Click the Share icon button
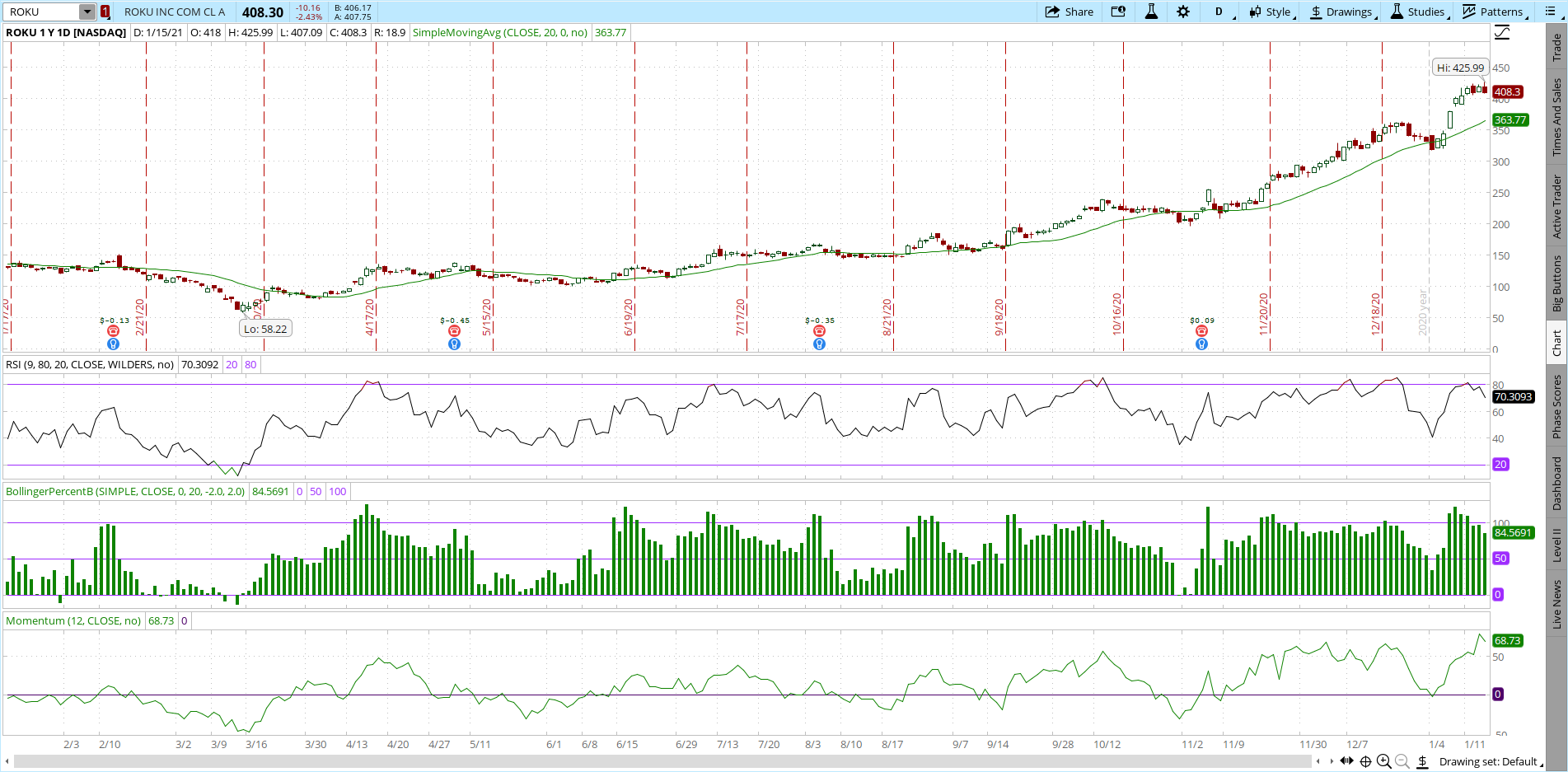 coord(1069,12)
